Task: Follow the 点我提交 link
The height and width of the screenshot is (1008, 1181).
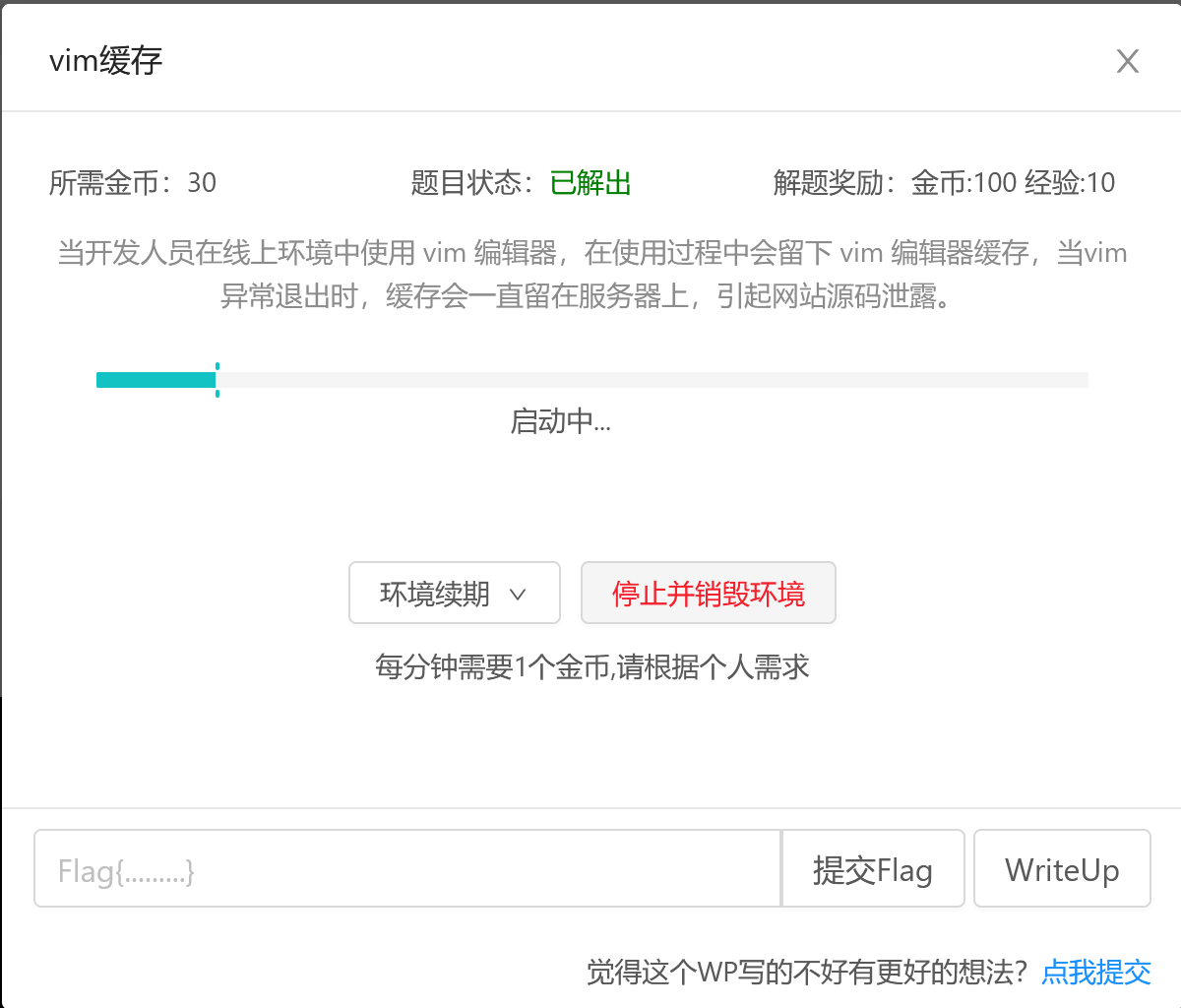Action: (1096, 973)
